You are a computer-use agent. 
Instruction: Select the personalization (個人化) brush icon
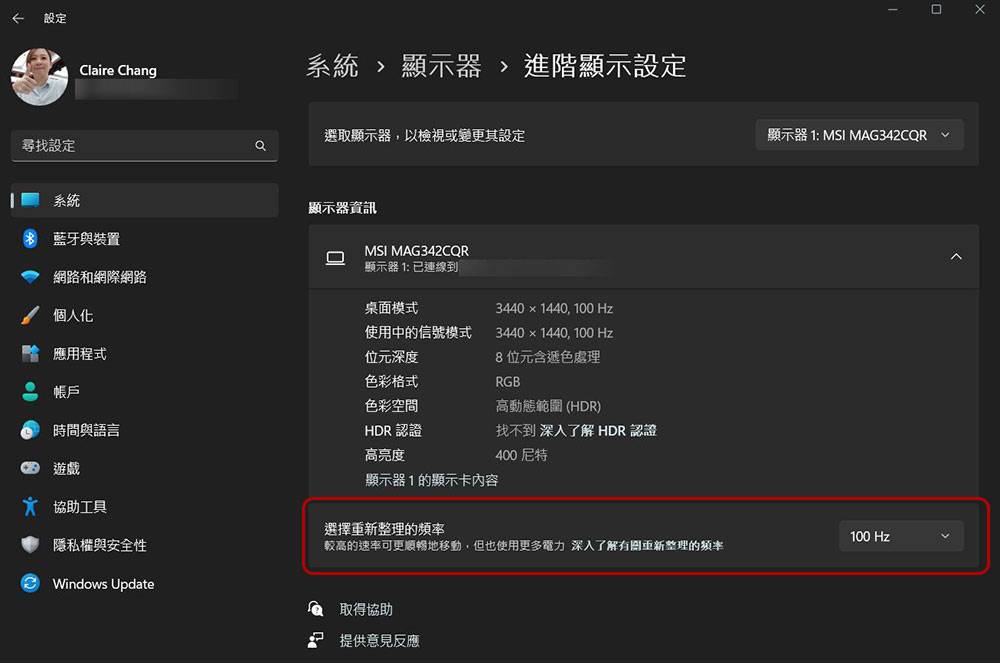pos(31,316)
